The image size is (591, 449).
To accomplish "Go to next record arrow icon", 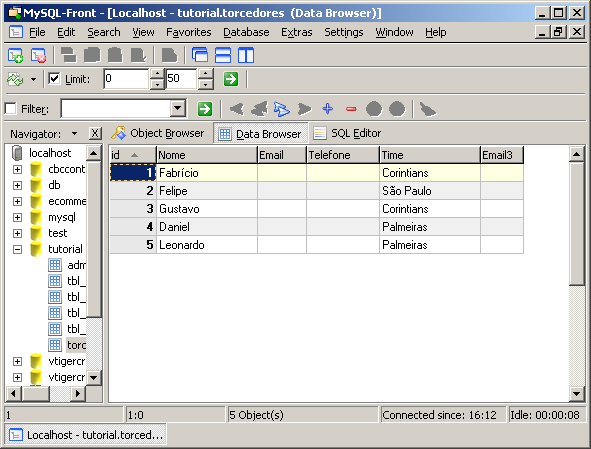I will [x=305, y=109].
